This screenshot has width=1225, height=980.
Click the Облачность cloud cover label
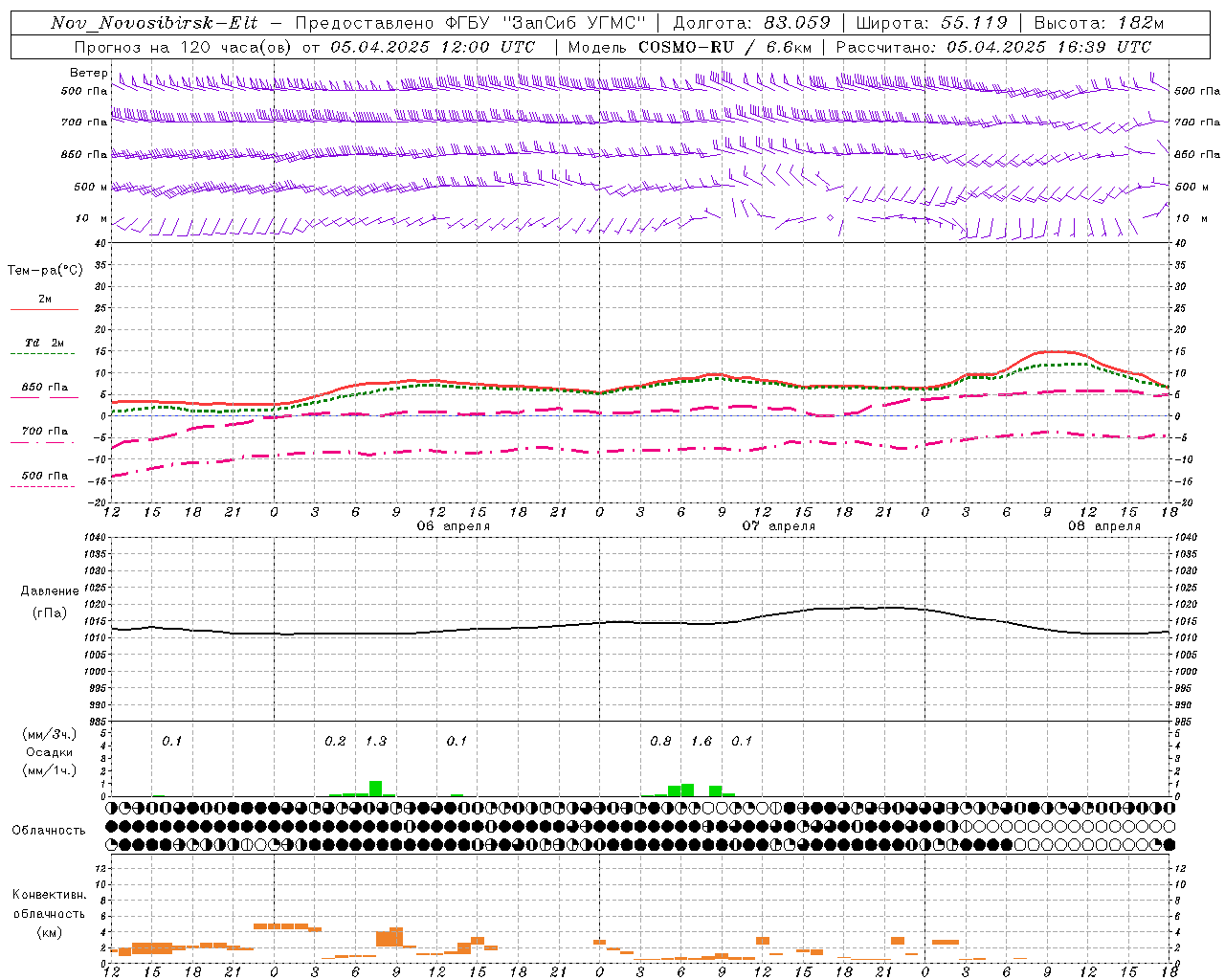click(x=49, y=831)
